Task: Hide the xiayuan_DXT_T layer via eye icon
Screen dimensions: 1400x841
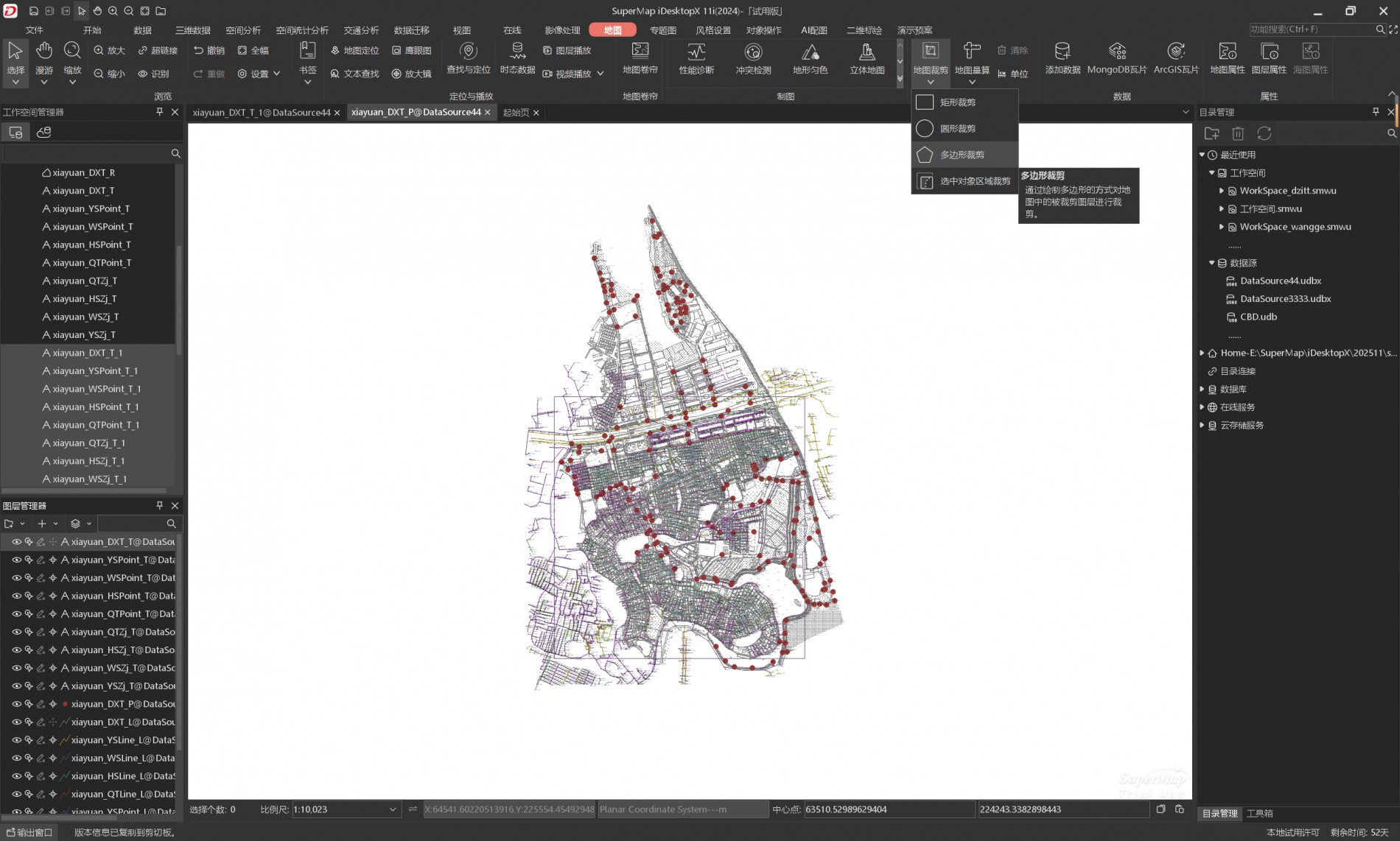Action: coord(16,542)
